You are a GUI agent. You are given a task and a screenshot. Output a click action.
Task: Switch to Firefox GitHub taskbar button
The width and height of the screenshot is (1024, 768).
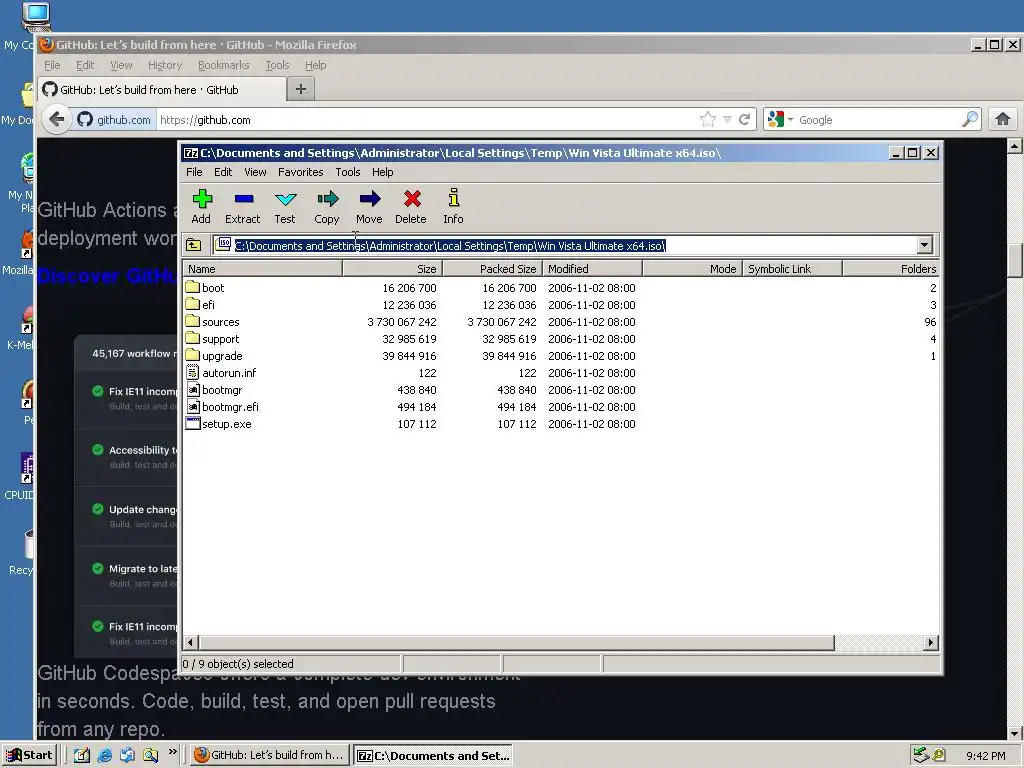270,755
